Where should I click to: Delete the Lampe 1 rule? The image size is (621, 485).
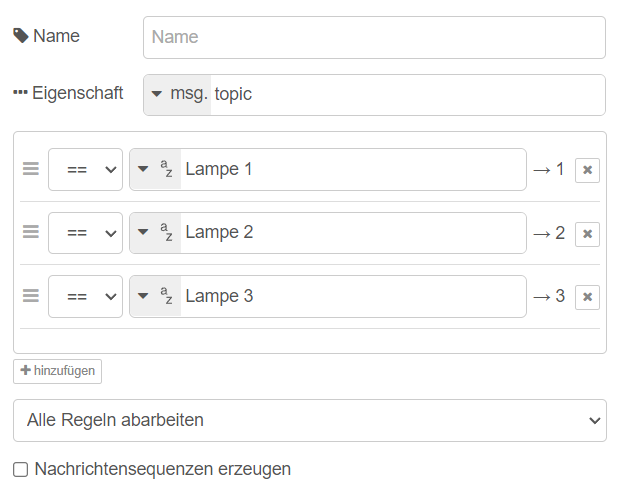point(587,170)
